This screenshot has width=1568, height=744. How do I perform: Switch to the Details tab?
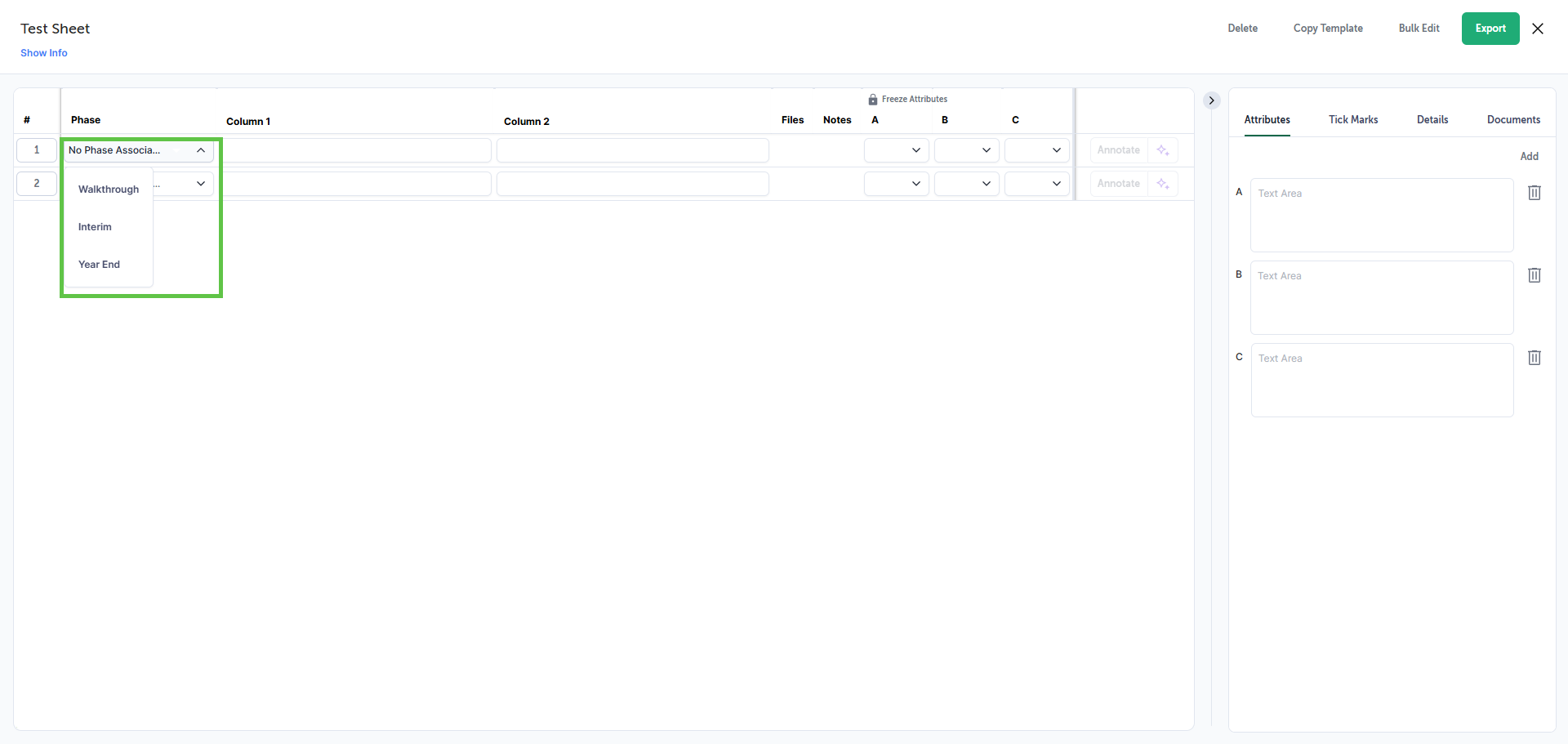(1432, 119)
